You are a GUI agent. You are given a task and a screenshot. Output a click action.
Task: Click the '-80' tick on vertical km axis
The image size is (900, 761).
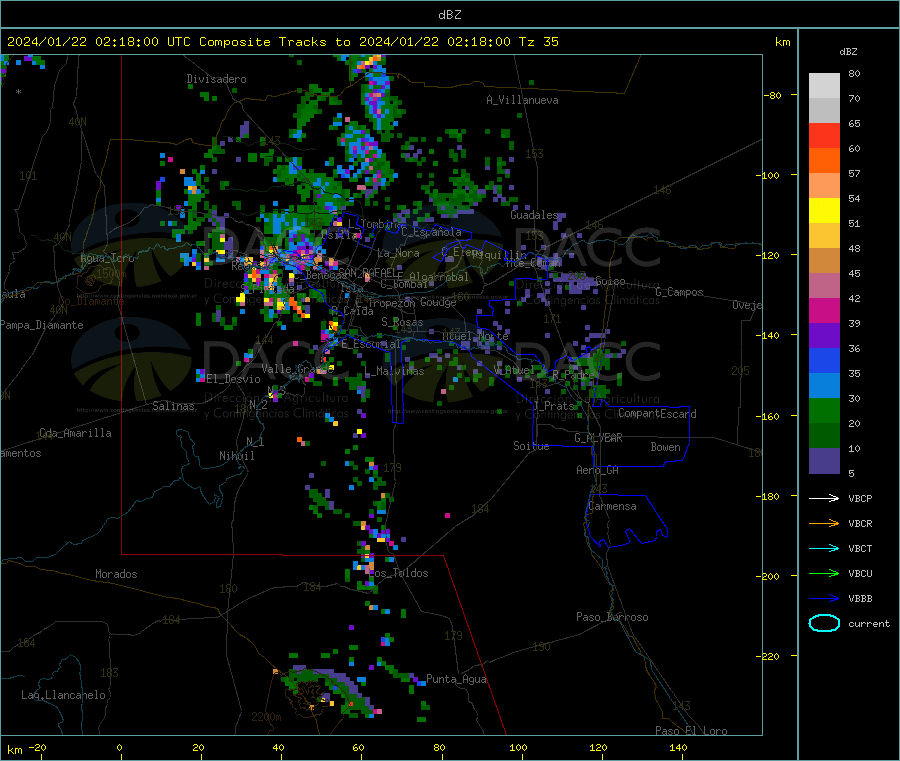[x=772, y=95]
